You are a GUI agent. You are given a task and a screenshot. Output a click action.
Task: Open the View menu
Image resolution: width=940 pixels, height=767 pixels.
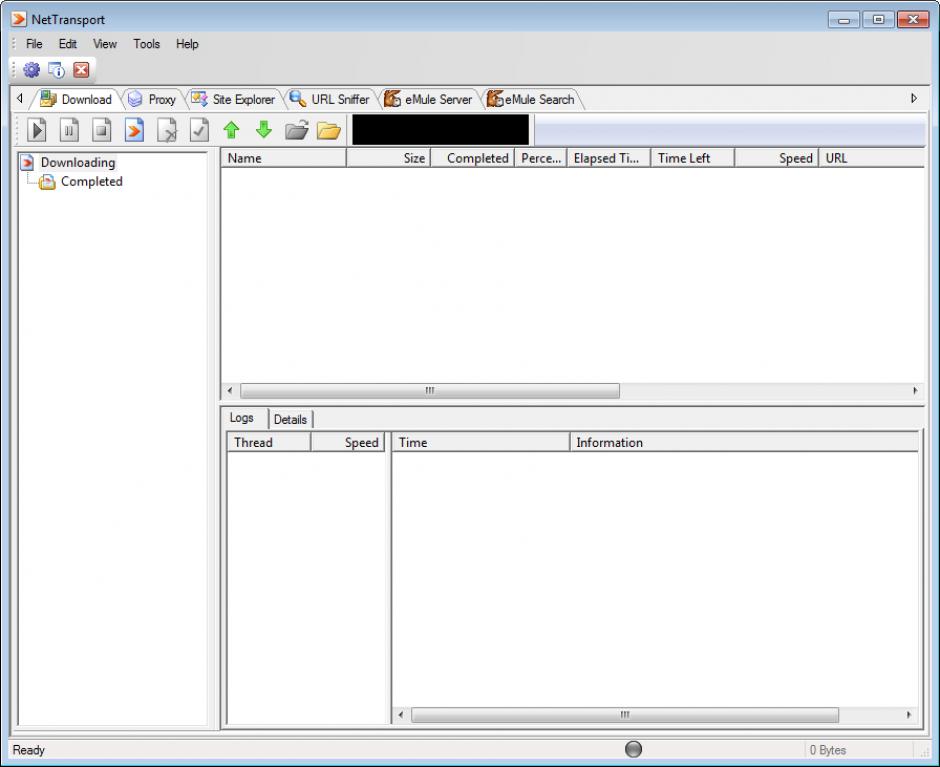[104, 44]
